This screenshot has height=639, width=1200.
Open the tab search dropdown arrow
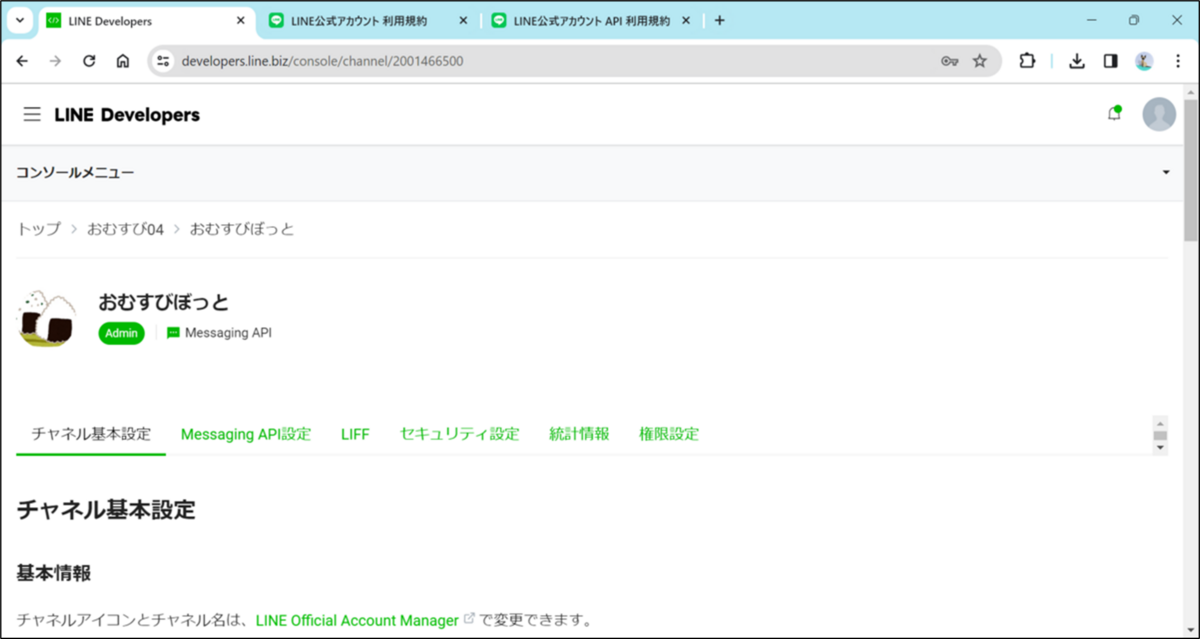point(19,20)
